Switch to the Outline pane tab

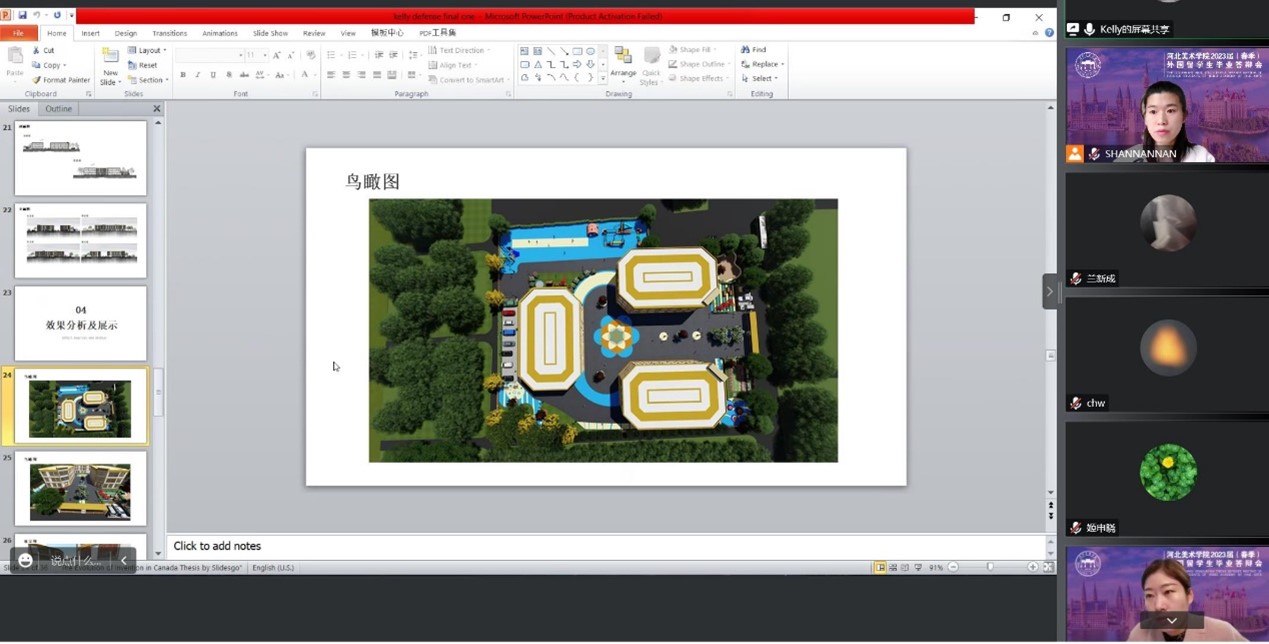pos(58,108)
